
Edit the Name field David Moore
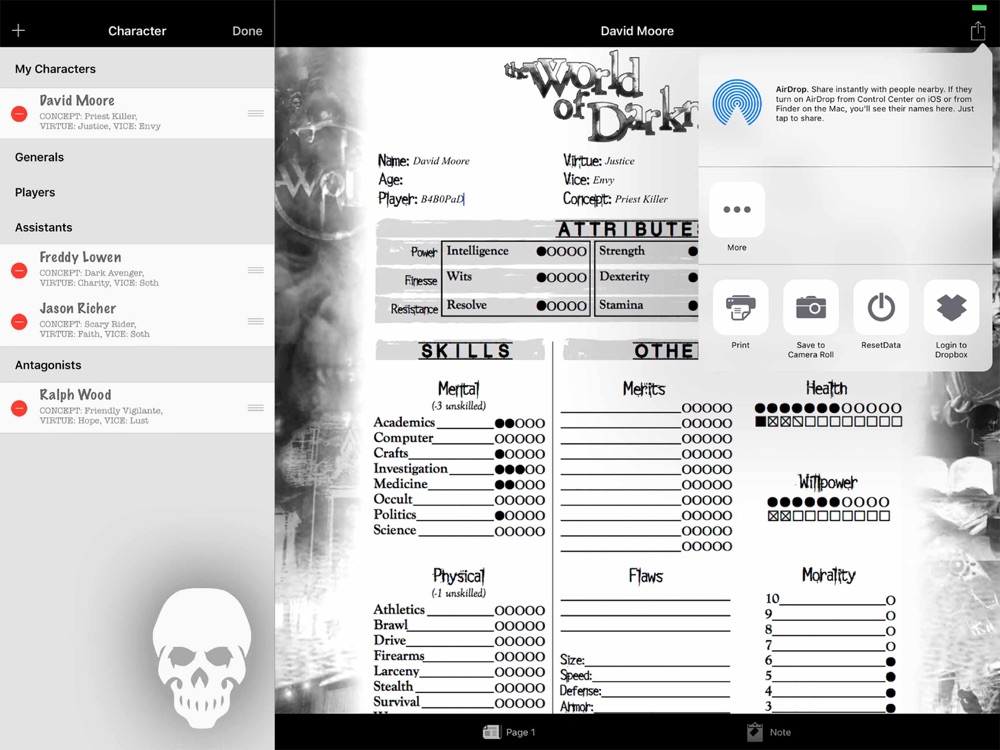pos(441,161)
